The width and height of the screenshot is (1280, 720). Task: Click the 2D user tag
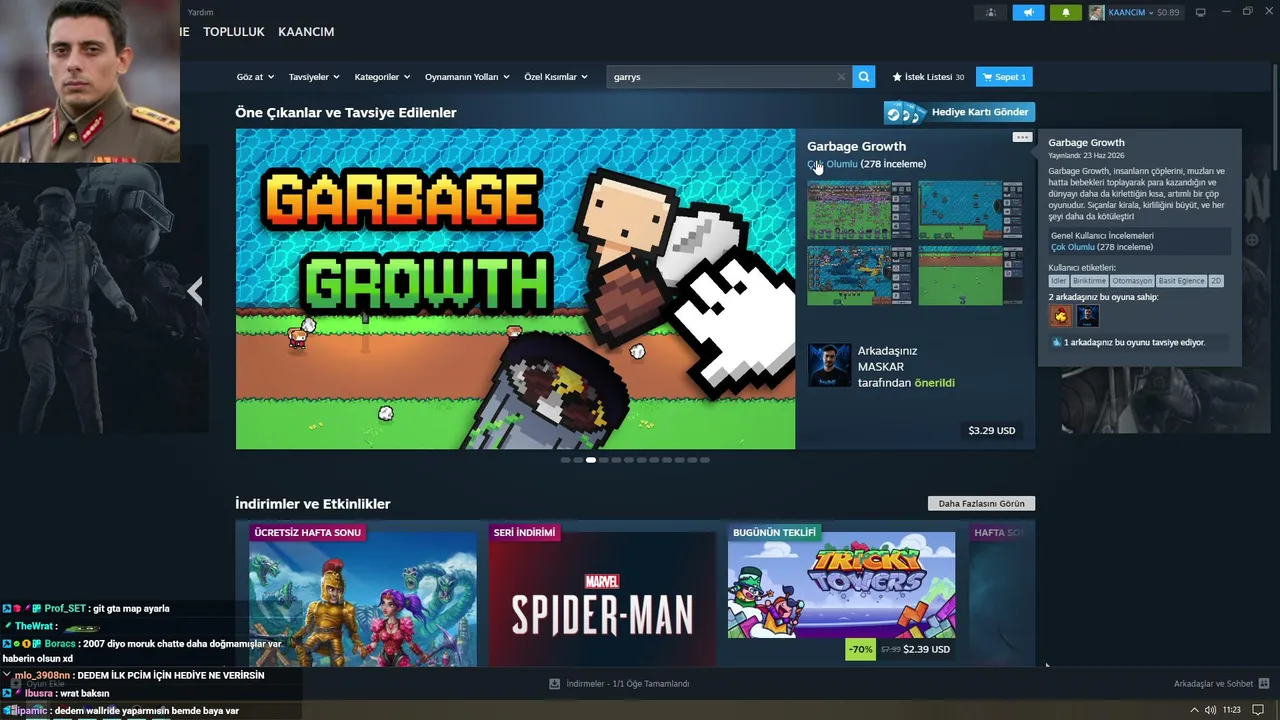coord(1216,281)
